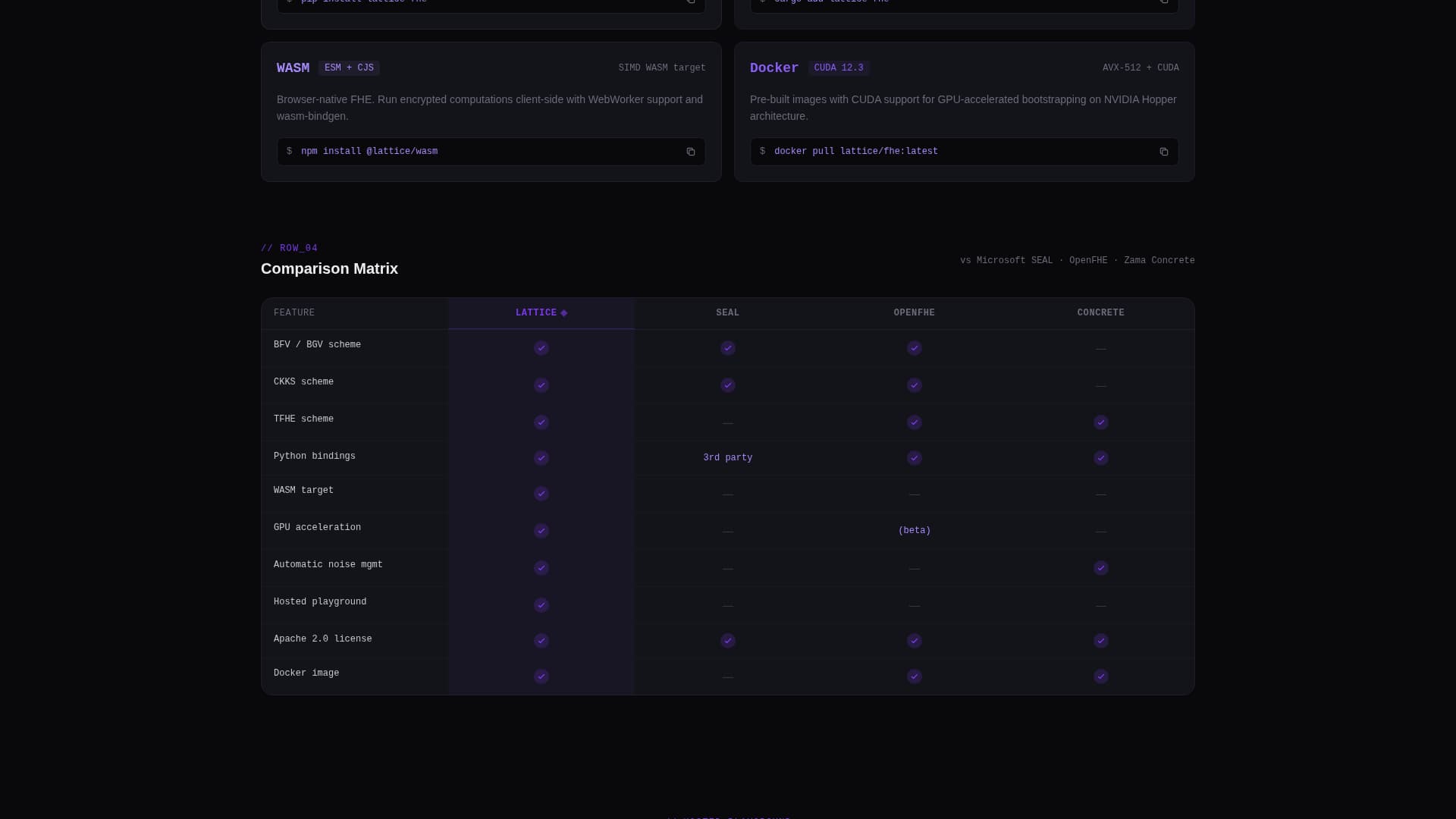Select the LATTICE column header
Viewport: 1456px width, 819px height.
pos(541,313)
